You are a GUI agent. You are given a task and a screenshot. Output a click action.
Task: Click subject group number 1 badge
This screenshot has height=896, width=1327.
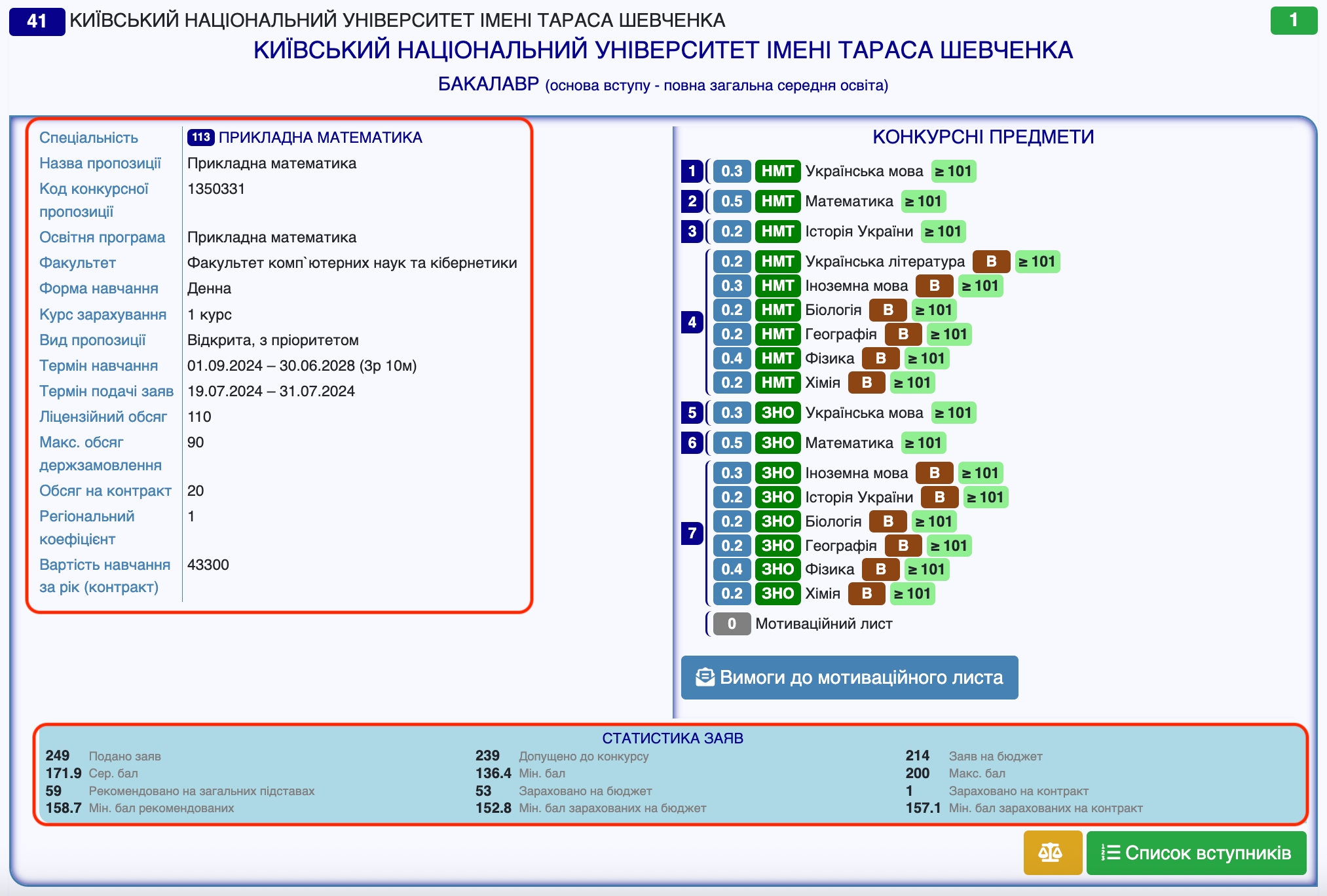(692, 171)
